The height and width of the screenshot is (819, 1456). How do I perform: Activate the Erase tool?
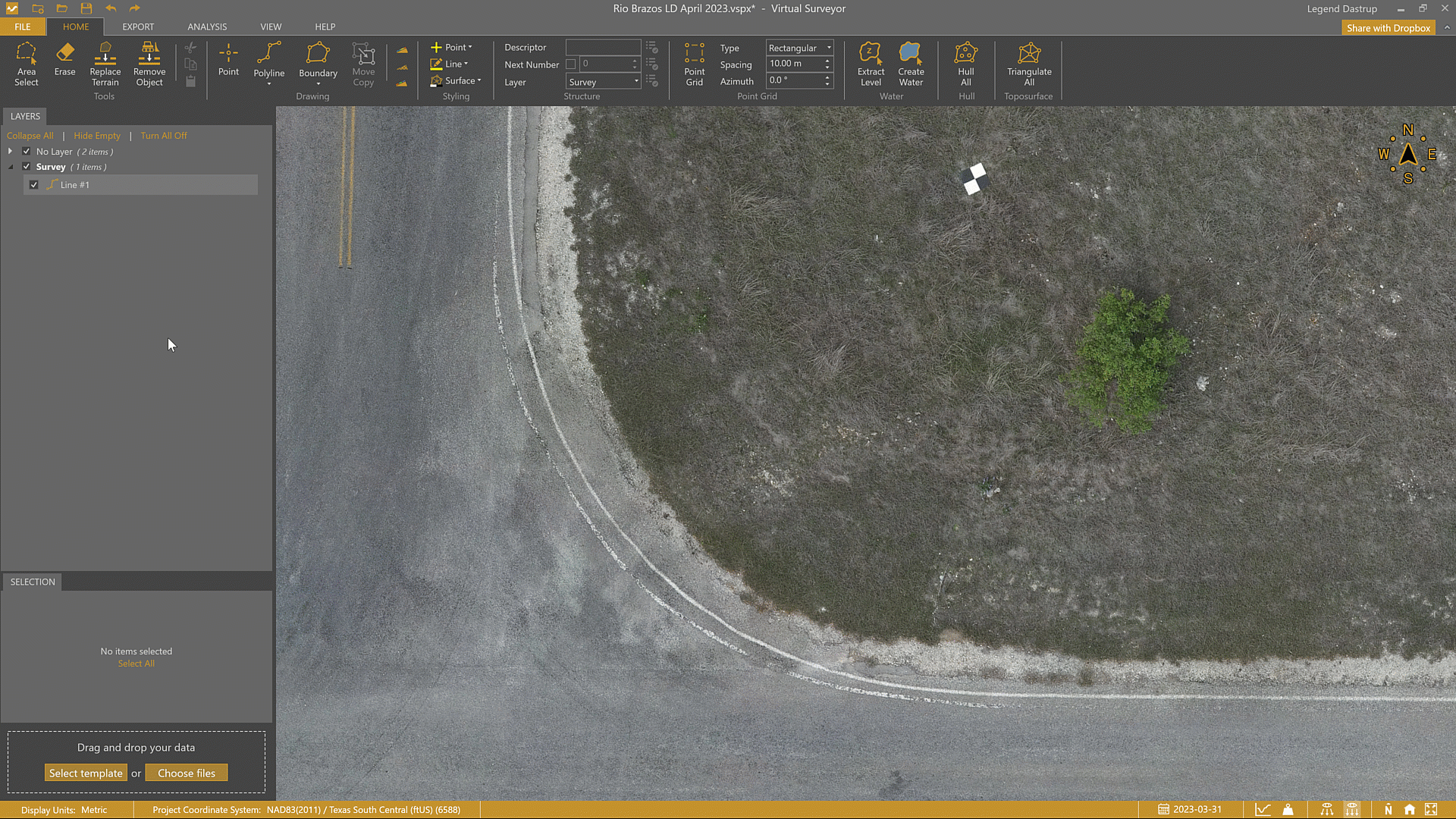(x=64, y=59)
